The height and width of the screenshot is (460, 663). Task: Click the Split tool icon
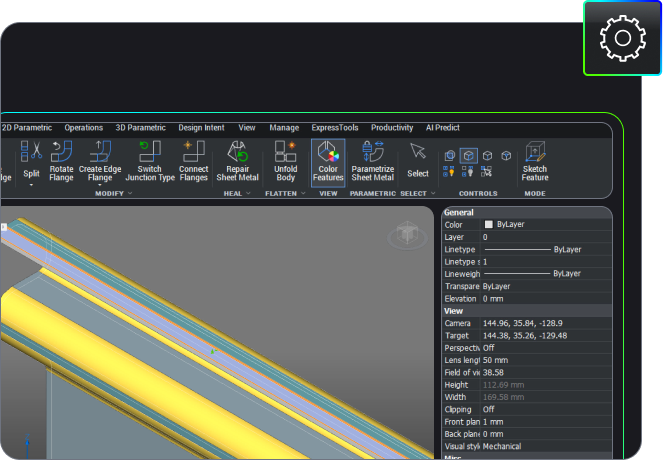(32, 152)
